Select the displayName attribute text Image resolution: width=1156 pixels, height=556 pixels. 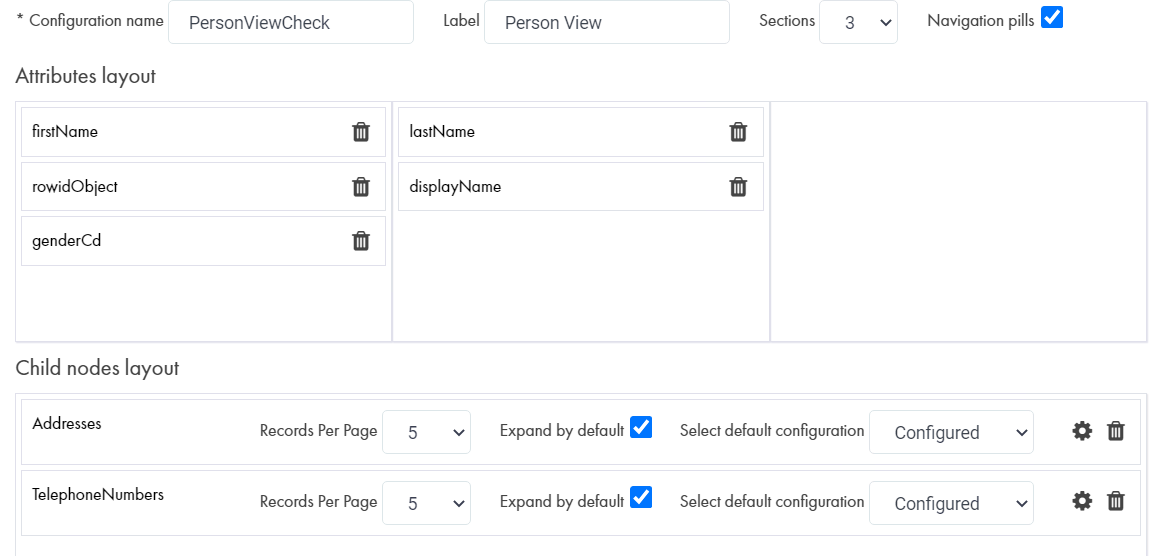coord(455,187)
